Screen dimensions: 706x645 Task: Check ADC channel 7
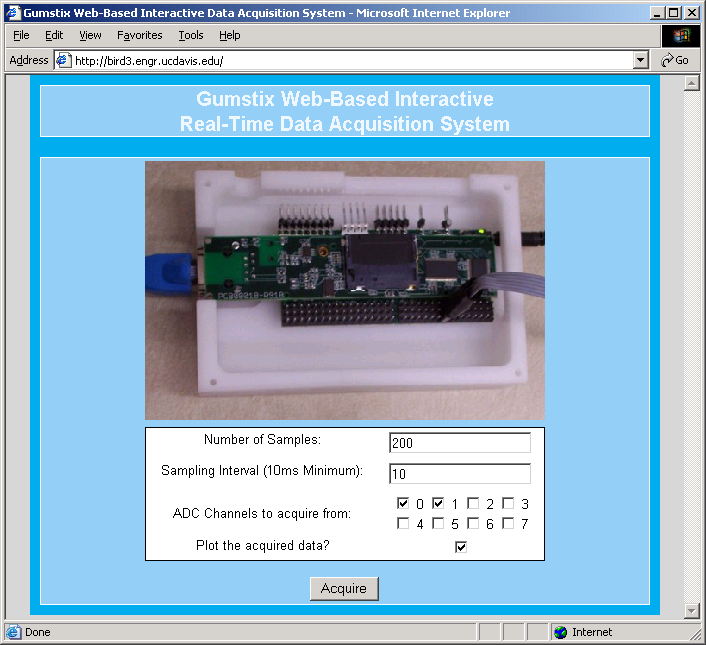click(508, 523)
